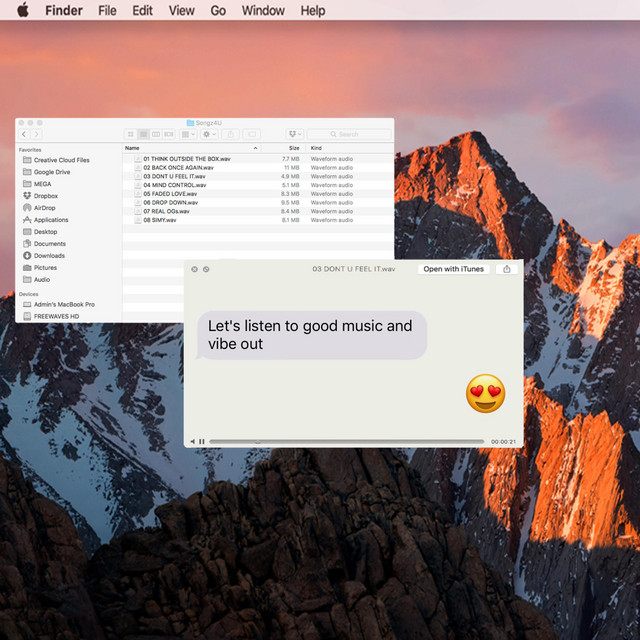The image size is (640, 640).
Task: Click the audio playback progress bar
Action: [345, 441]
